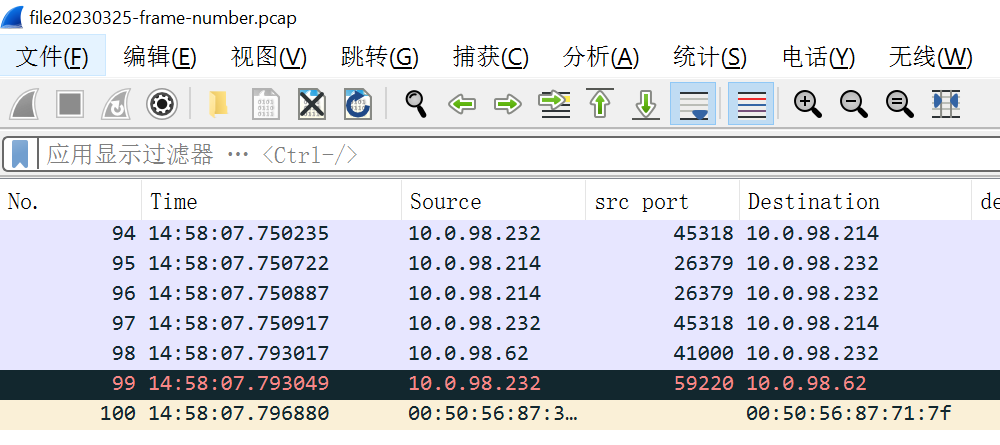Select packet number 94 row
Screen dimensions: 1000x445
pyautogui.click(x=500, y=233)
